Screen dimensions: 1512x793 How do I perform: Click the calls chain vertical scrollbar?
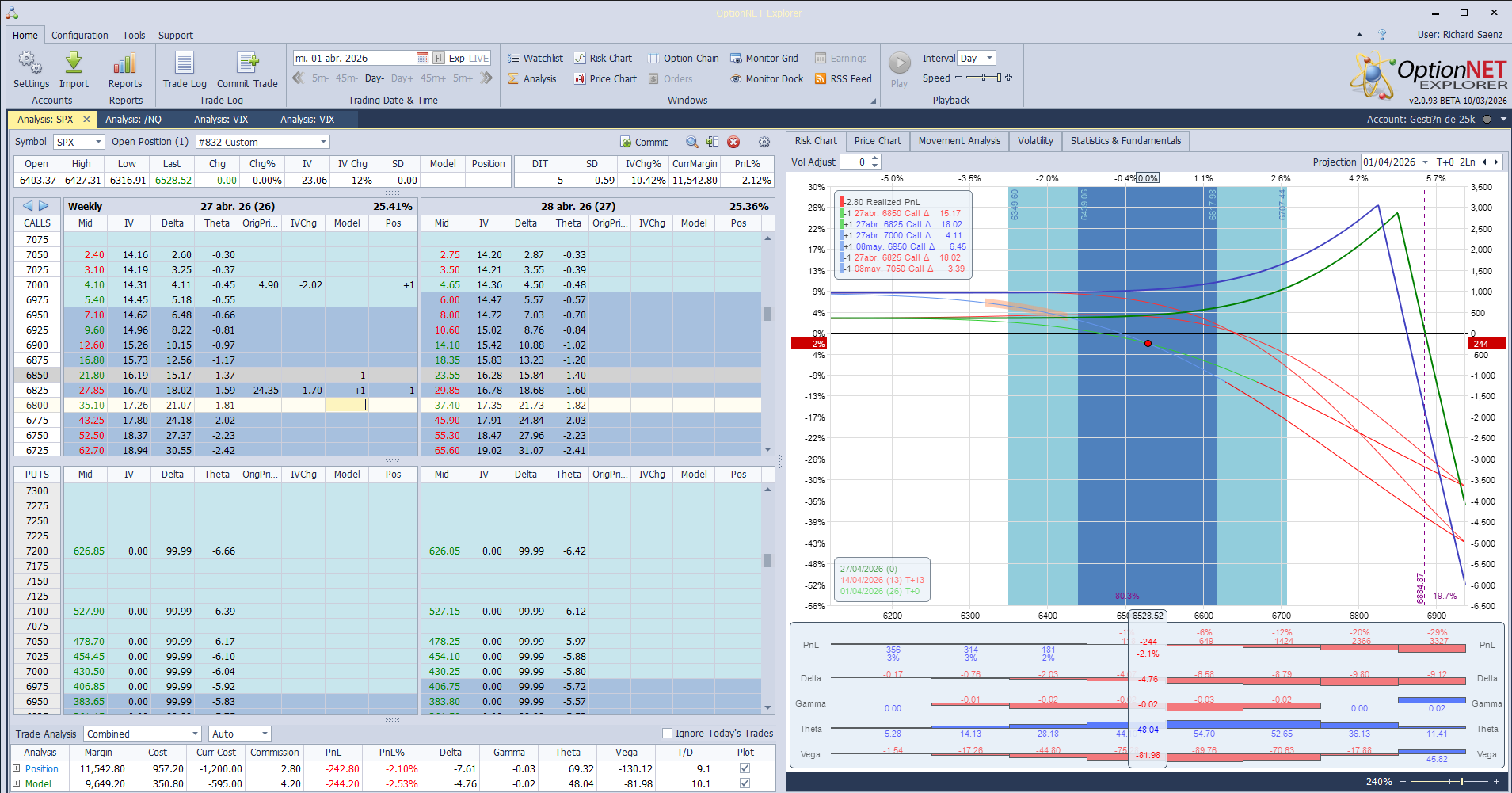767,344
